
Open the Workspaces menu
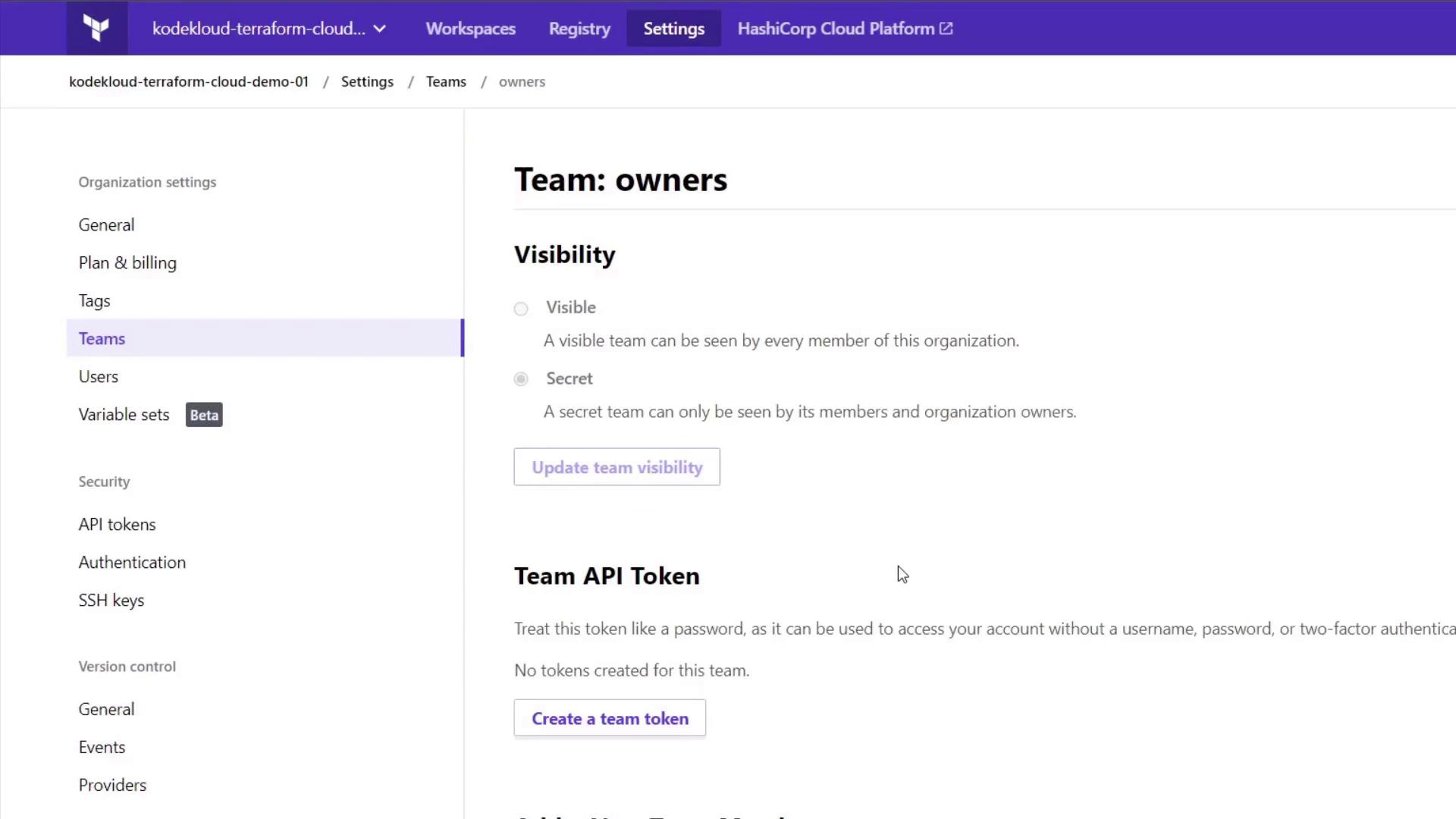470,29
